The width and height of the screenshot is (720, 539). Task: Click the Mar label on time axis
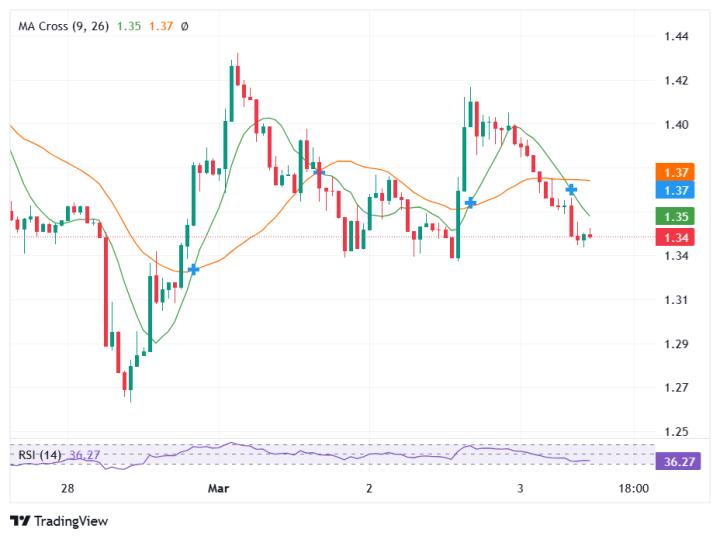tap(218, 488)
